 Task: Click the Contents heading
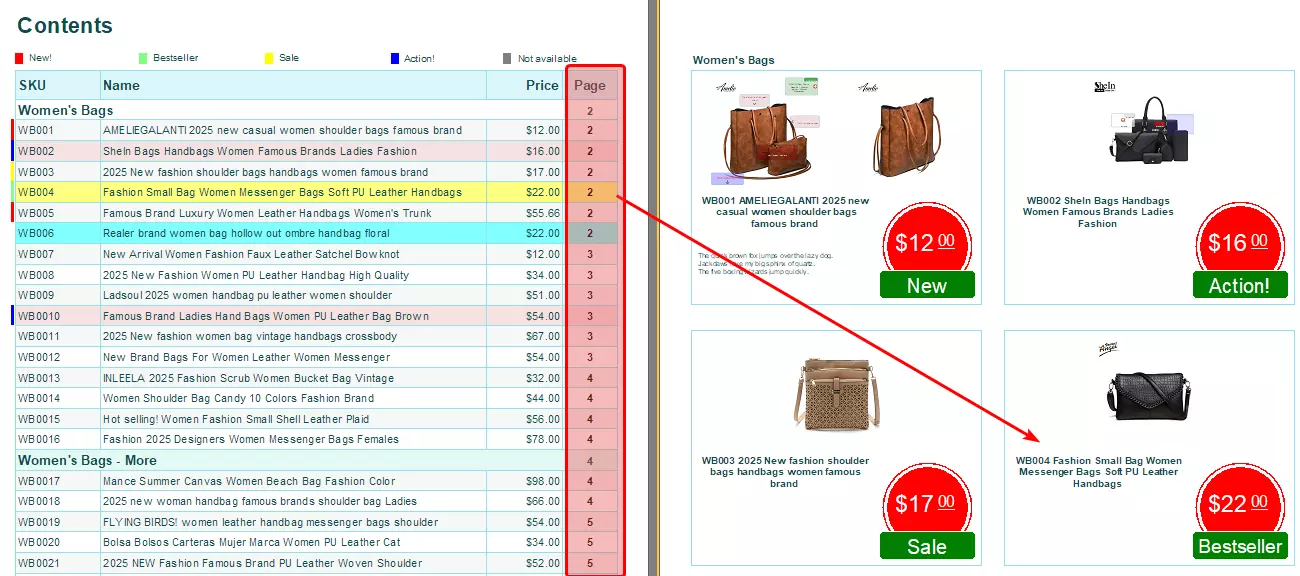click(65, 25)
